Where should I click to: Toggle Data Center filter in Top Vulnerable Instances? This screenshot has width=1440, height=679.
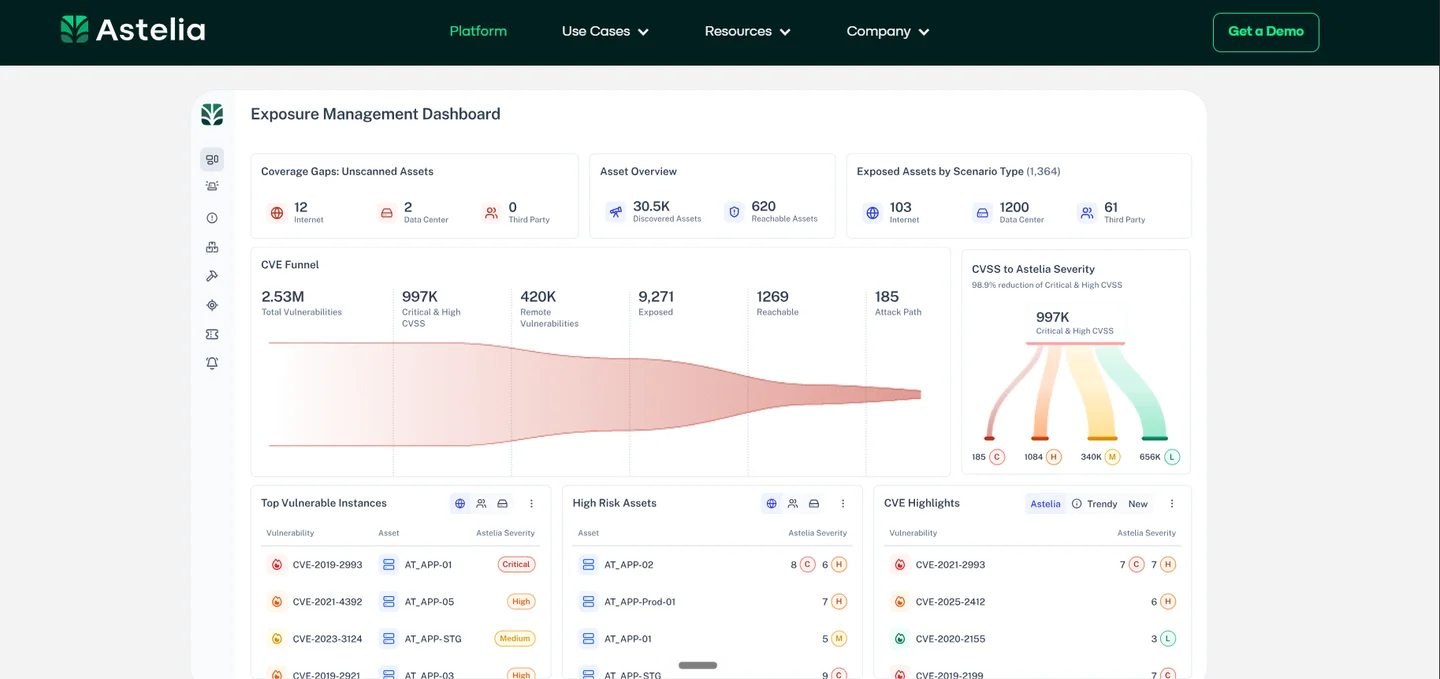pyautogui.click(x=503, y=504)
